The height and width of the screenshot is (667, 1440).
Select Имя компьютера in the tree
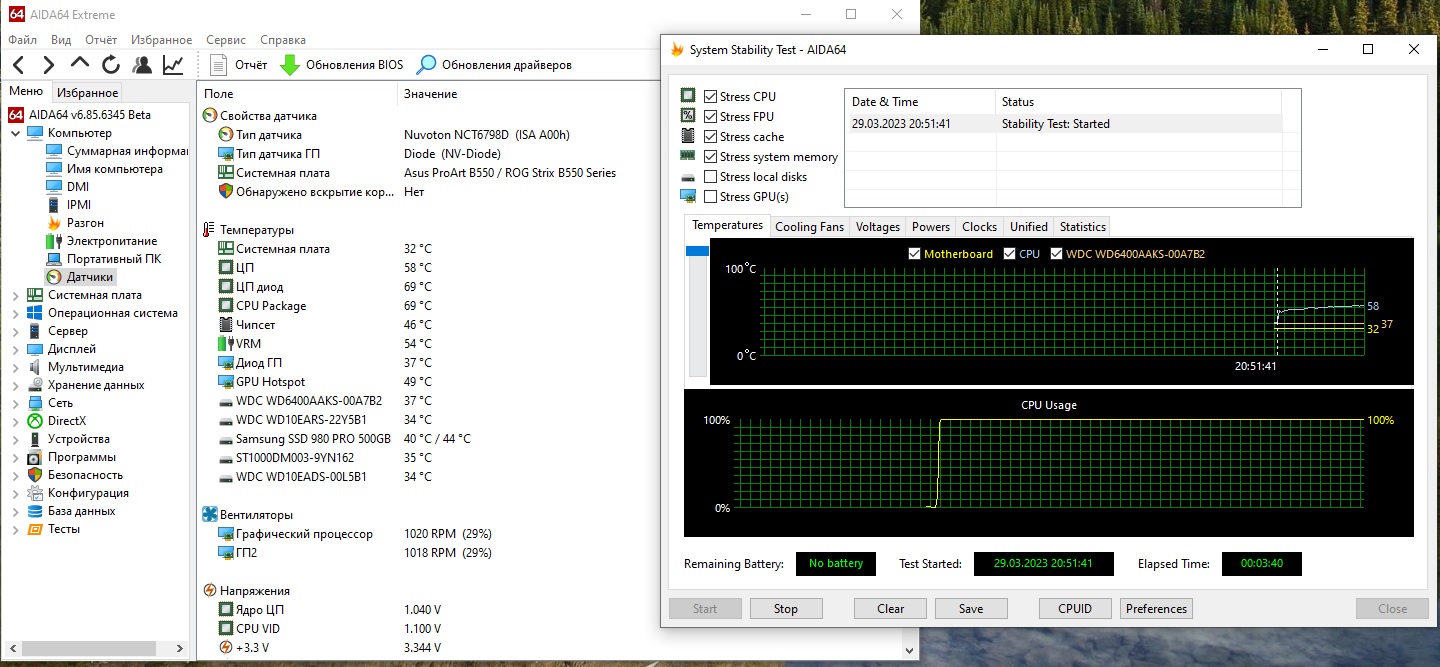point(104,169)
